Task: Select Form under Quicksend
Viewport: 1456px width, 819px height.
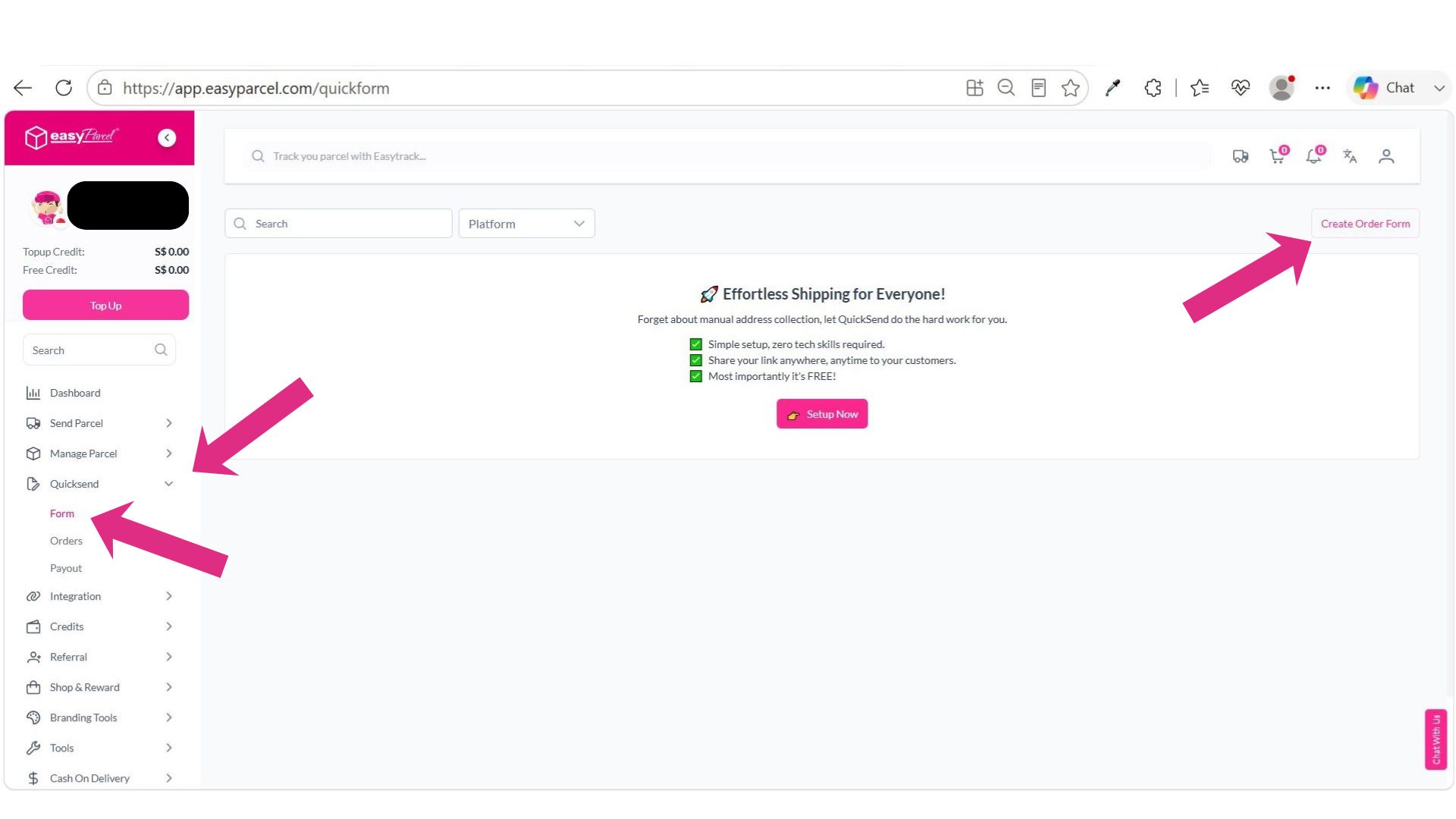Action: tap(62, 513)
